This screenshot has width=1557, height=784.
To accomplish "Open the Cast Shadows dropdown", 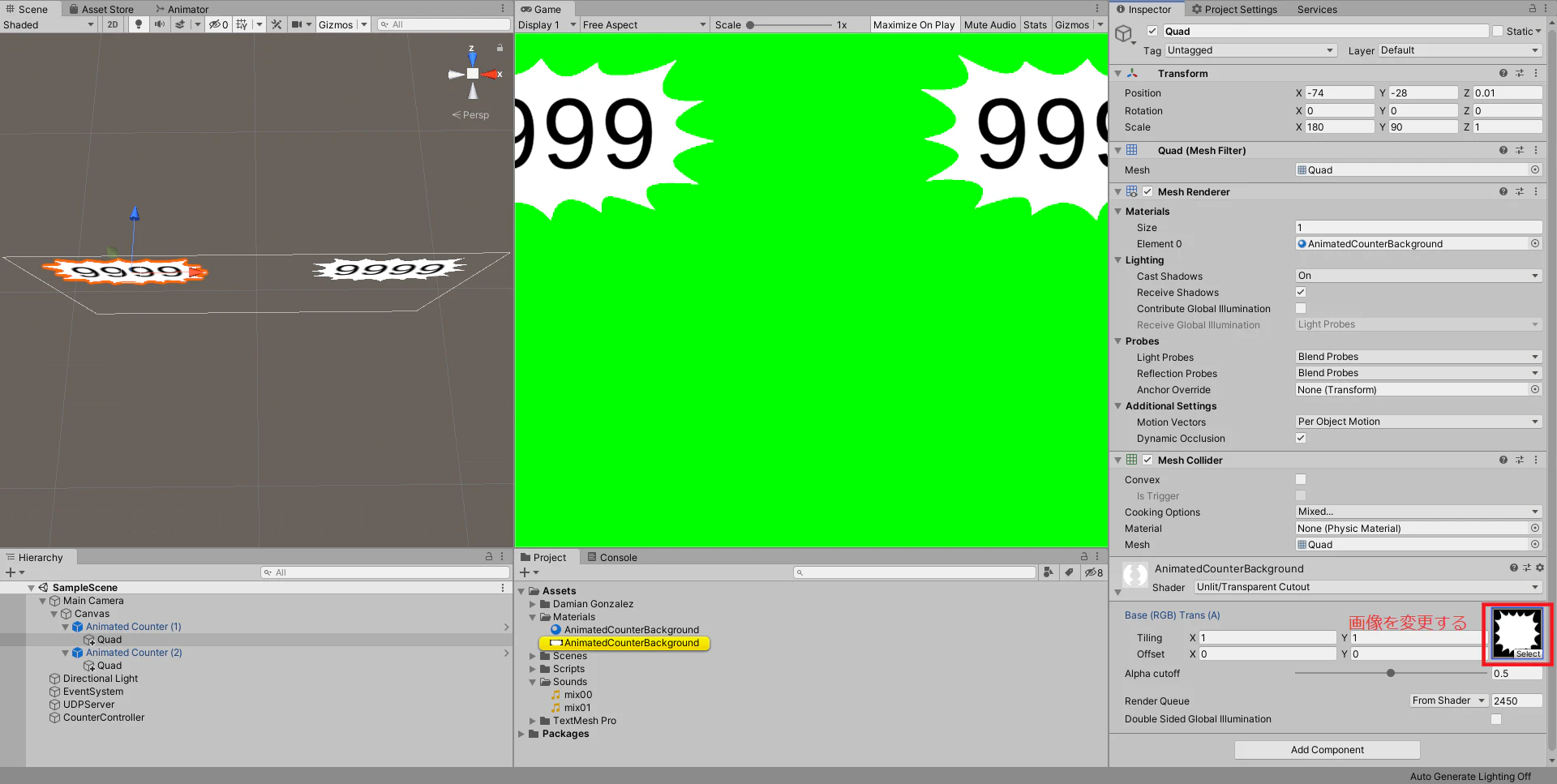I will (x=1418, y=276).
